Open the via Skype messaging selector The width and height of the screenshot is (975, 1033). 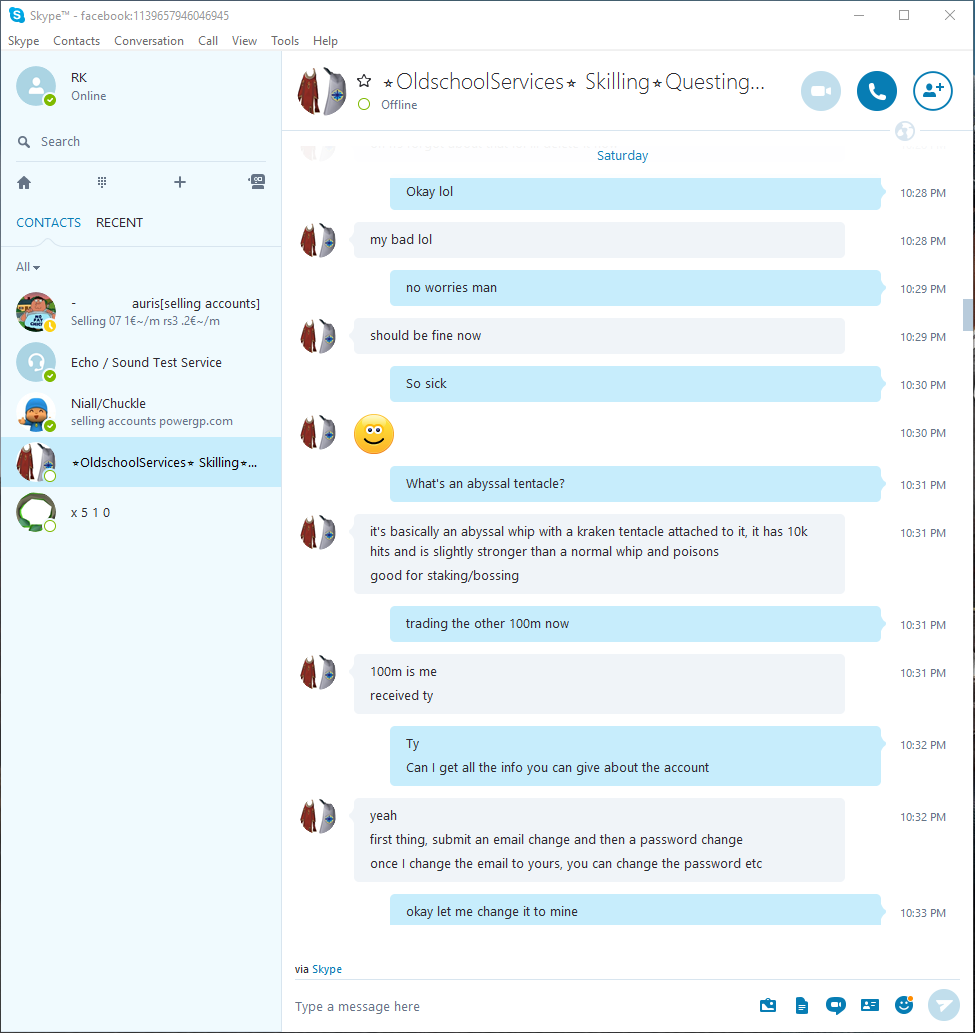coord(327,969)
